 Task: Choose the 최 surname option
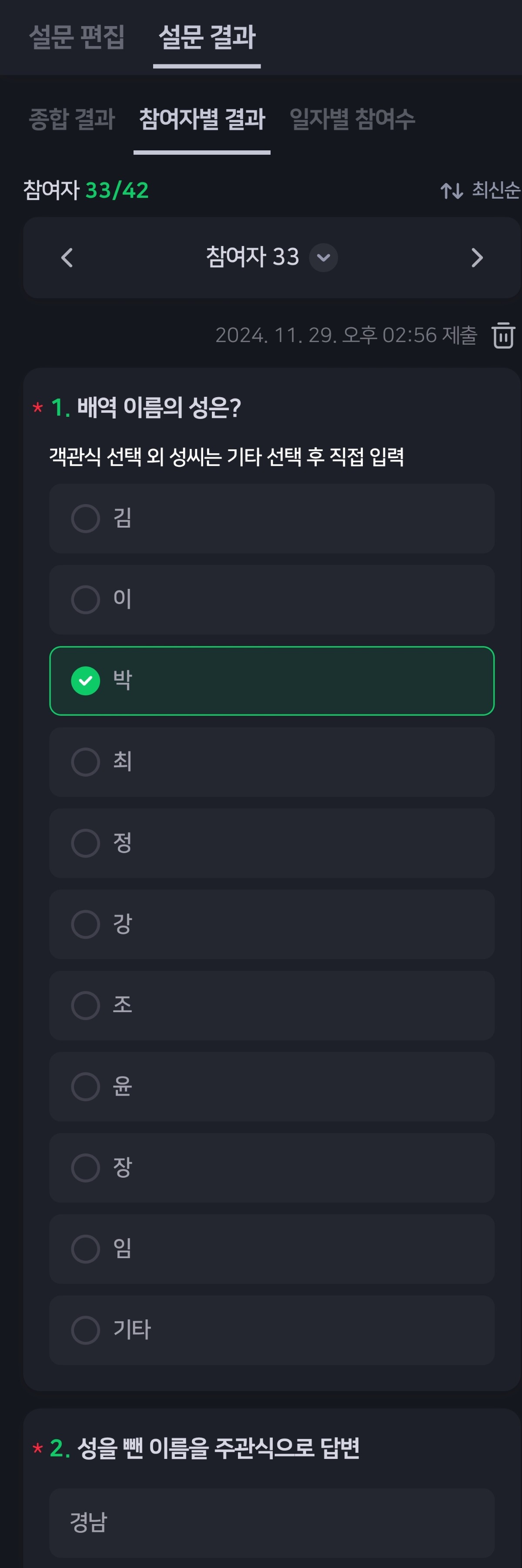(272, 762)
